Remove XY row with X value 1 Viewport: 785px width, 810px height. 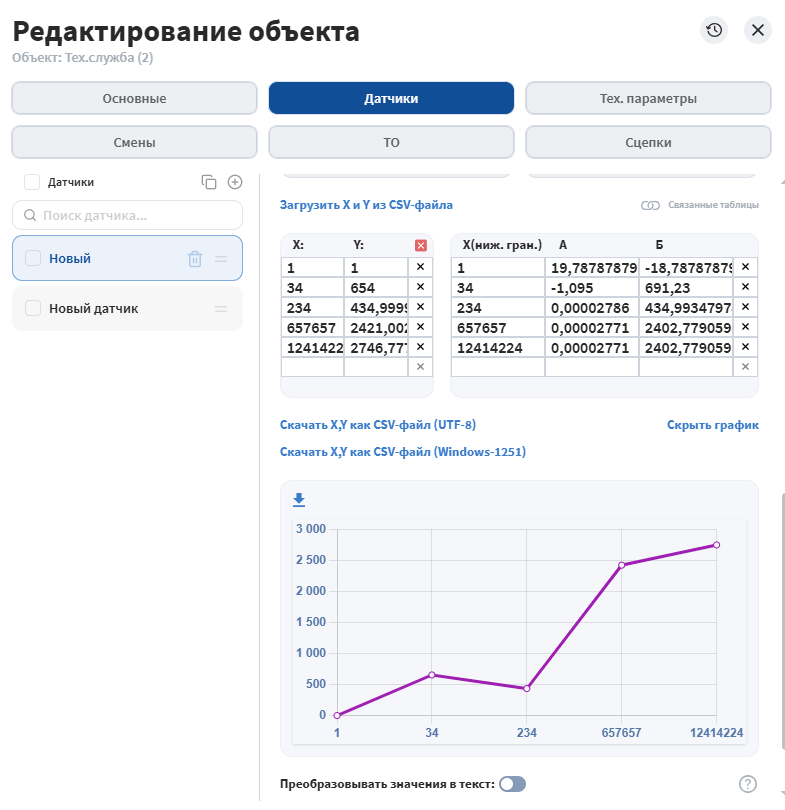pos(420,267)
